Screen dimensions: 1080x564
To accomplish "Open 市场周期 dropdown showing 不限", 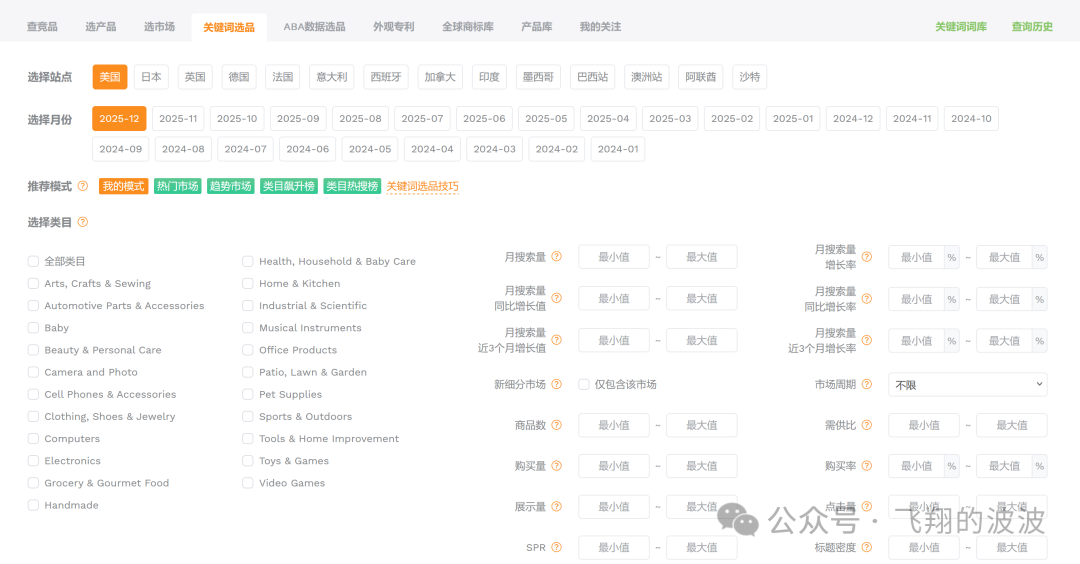I will (968, 384).
